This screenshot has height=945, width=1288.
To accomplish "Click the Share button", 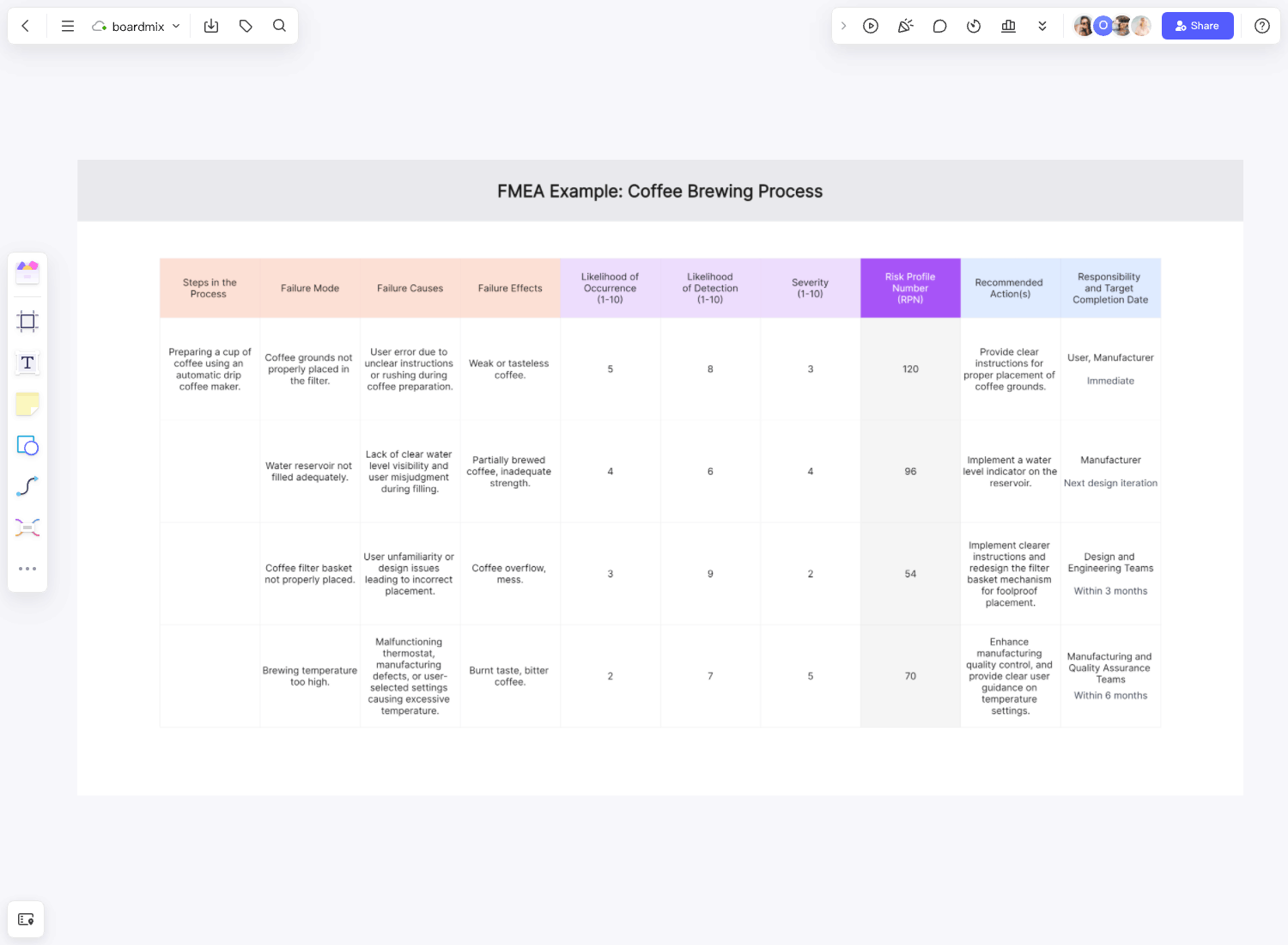I will 1197,26.
